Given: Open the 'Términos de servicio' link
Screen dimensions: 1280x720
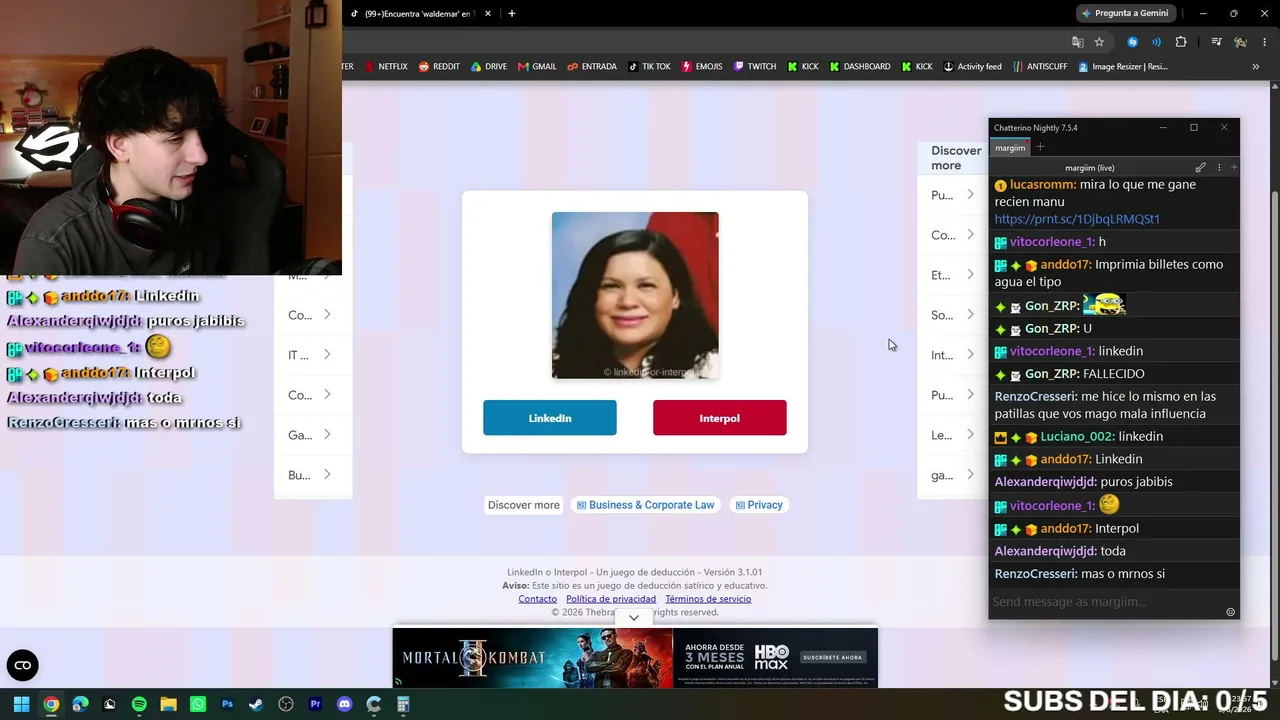Looking at the screenshot, I should click(708, 599).
